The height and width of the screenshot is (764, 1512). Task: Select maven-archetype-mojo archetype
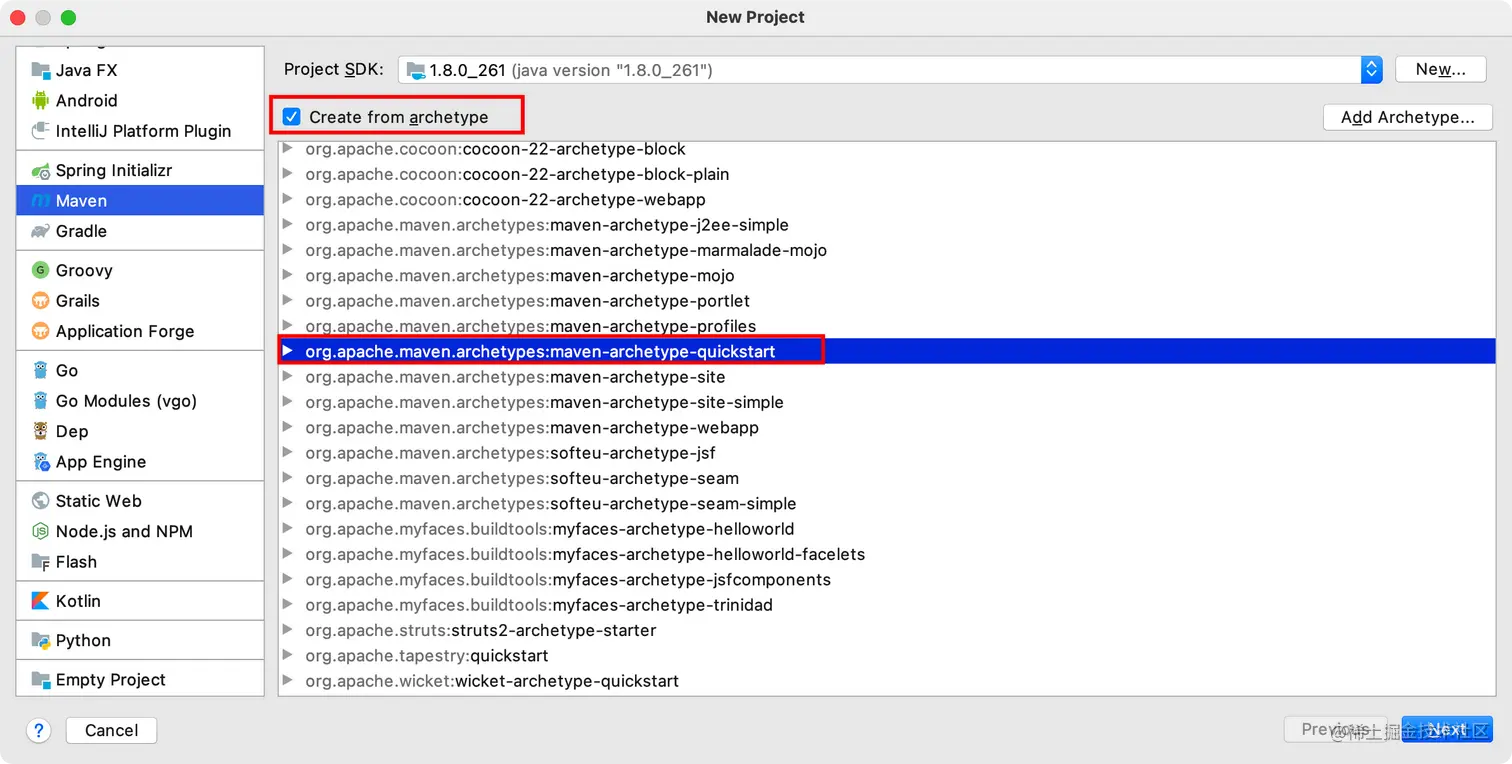point(887,276)
